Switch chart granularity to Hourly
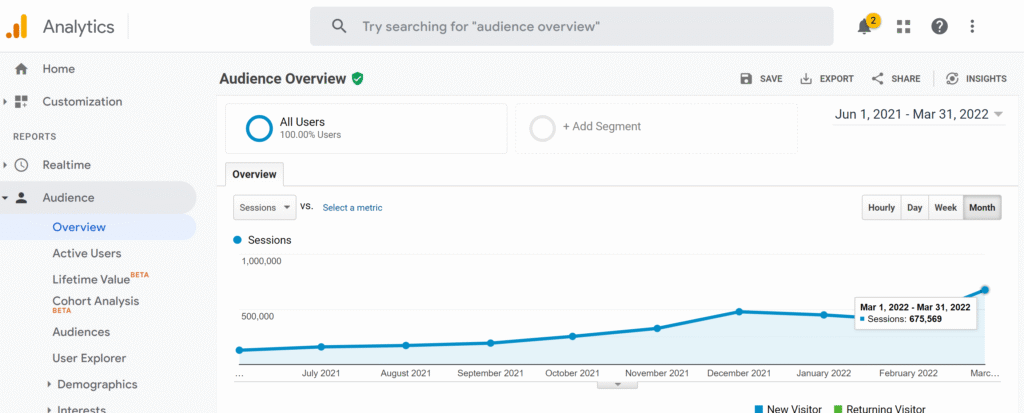The height and width of the screenshot is (413, 1024). (x=881, y=208)
